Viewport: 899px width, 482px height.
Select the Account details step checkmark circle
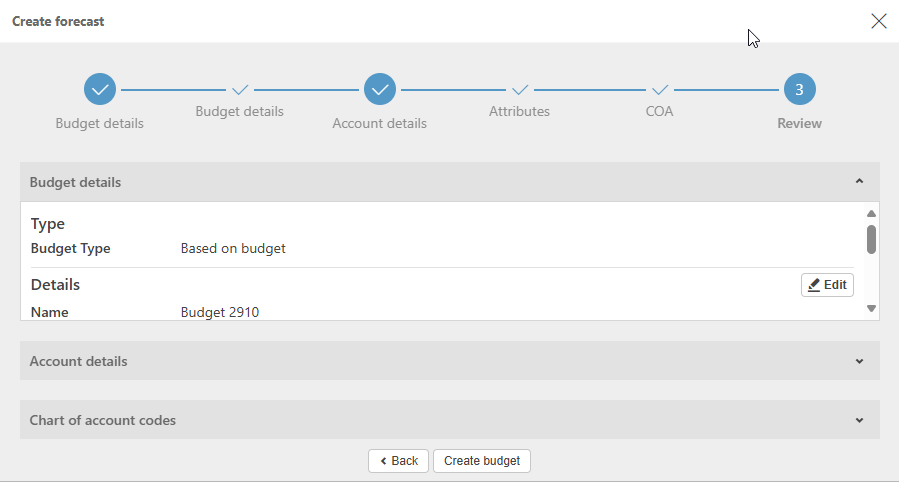[x=380, y=90]
